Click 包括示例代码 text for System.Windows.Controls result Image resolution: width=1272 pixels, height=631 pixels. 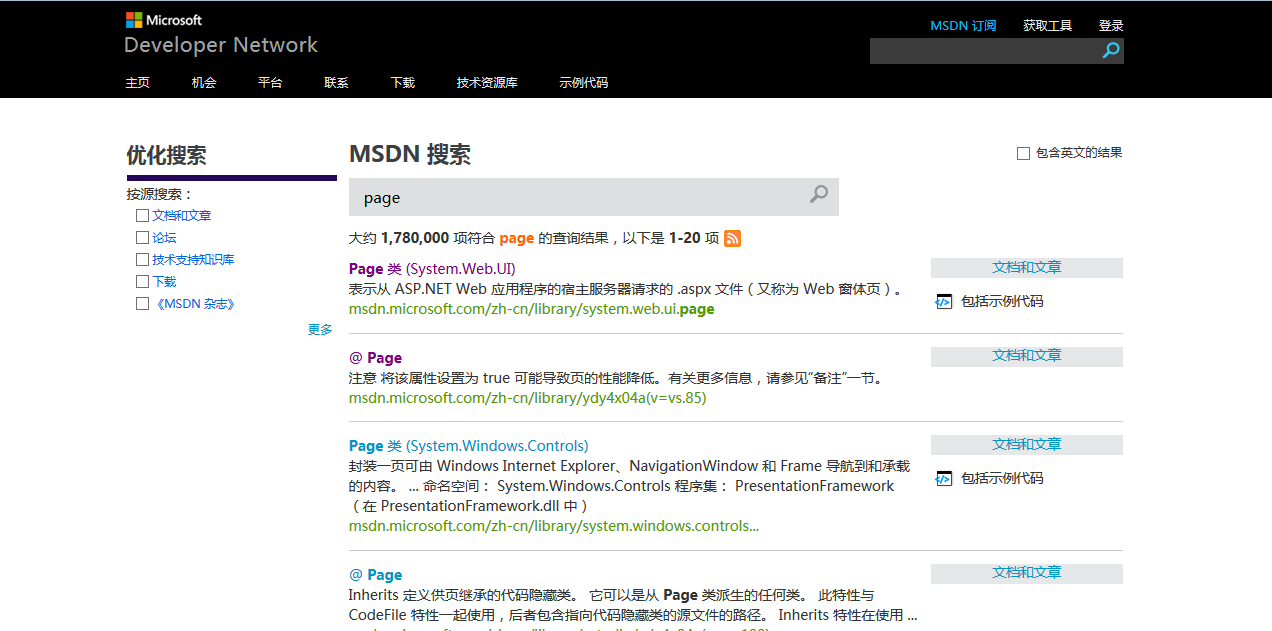click(x=1002, y=478)
